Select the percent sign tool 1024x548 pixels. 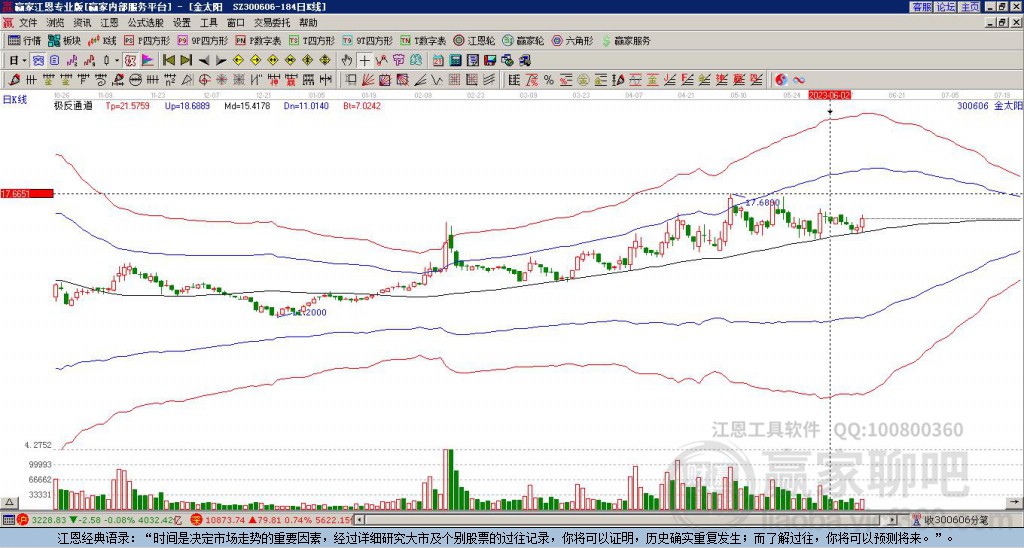point(549,80)
